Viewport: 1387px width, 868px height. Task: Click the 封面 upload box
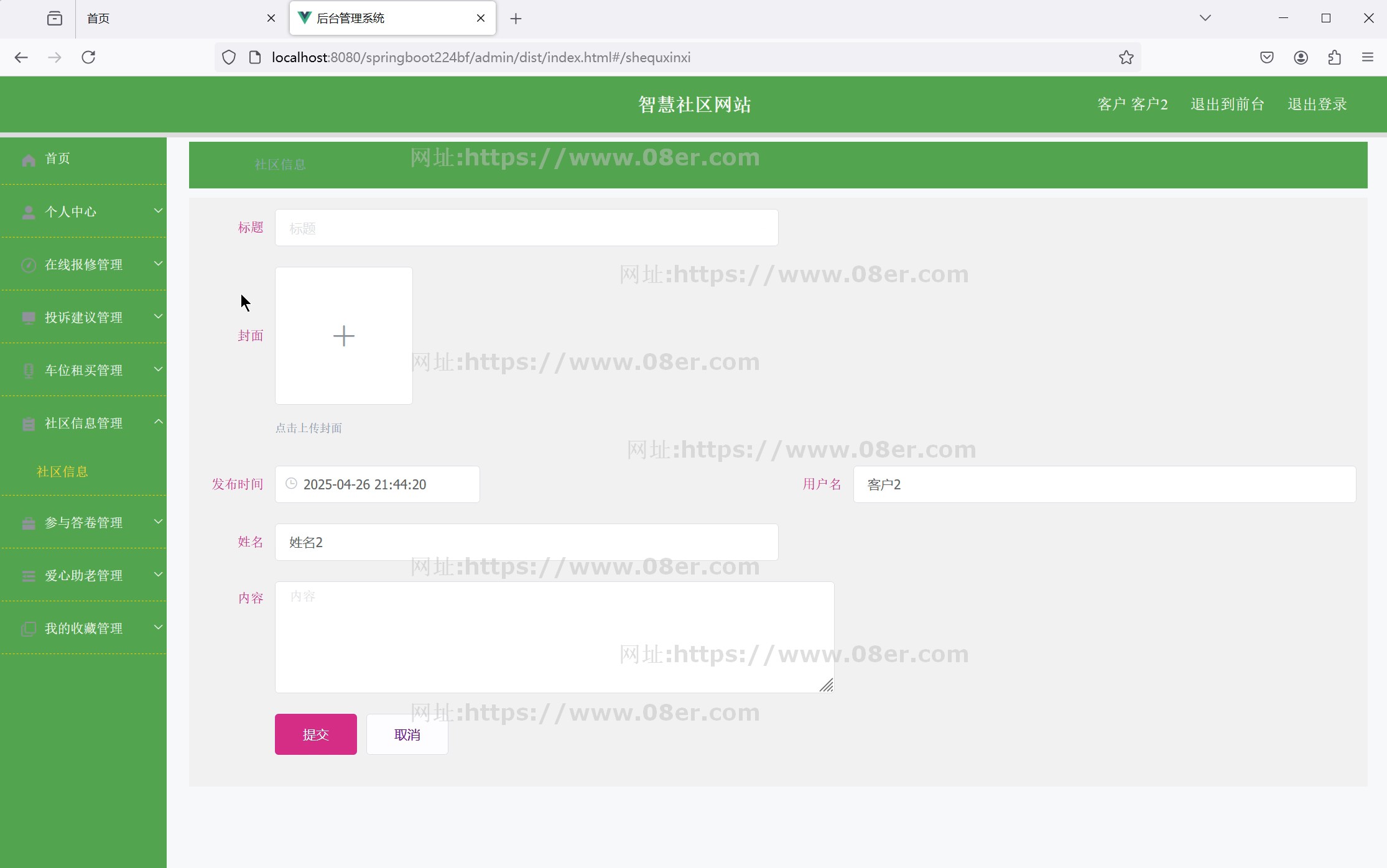tap(344, 336)
